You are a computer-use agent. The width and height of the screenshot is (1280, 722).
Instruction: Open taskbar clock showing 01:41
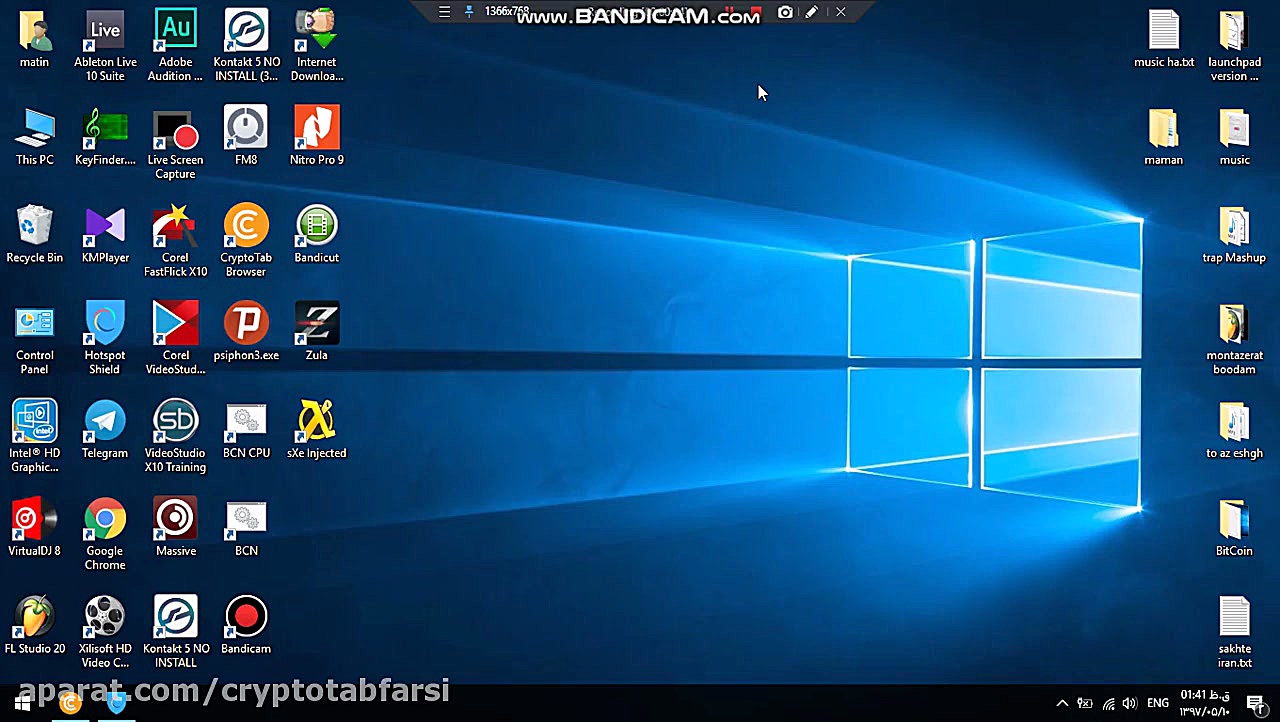1205,703
